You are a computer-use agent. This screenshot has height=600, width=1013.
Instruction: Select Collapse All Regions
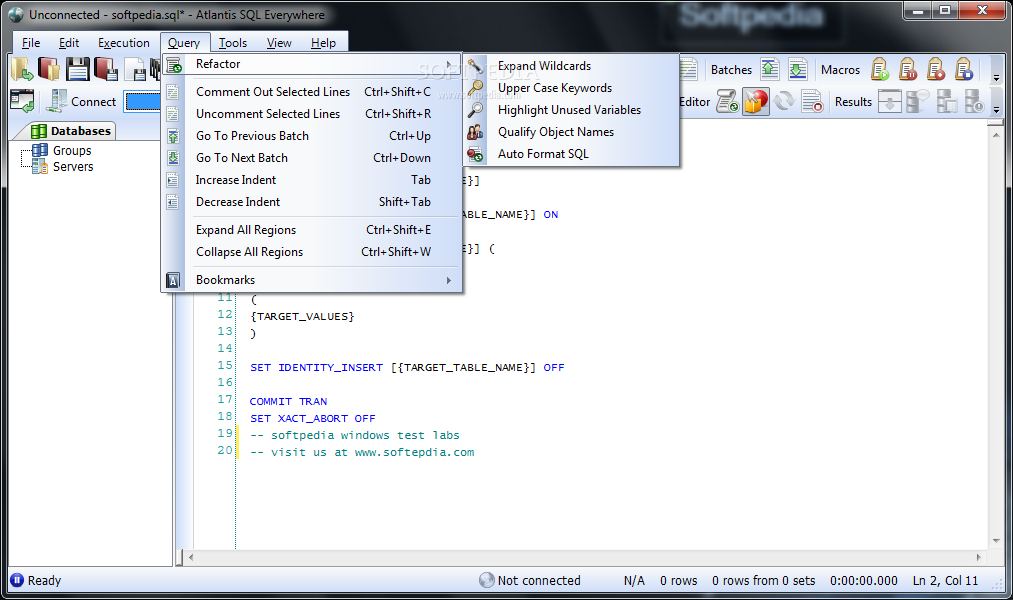pyautogui.click(x=311, y=252)
